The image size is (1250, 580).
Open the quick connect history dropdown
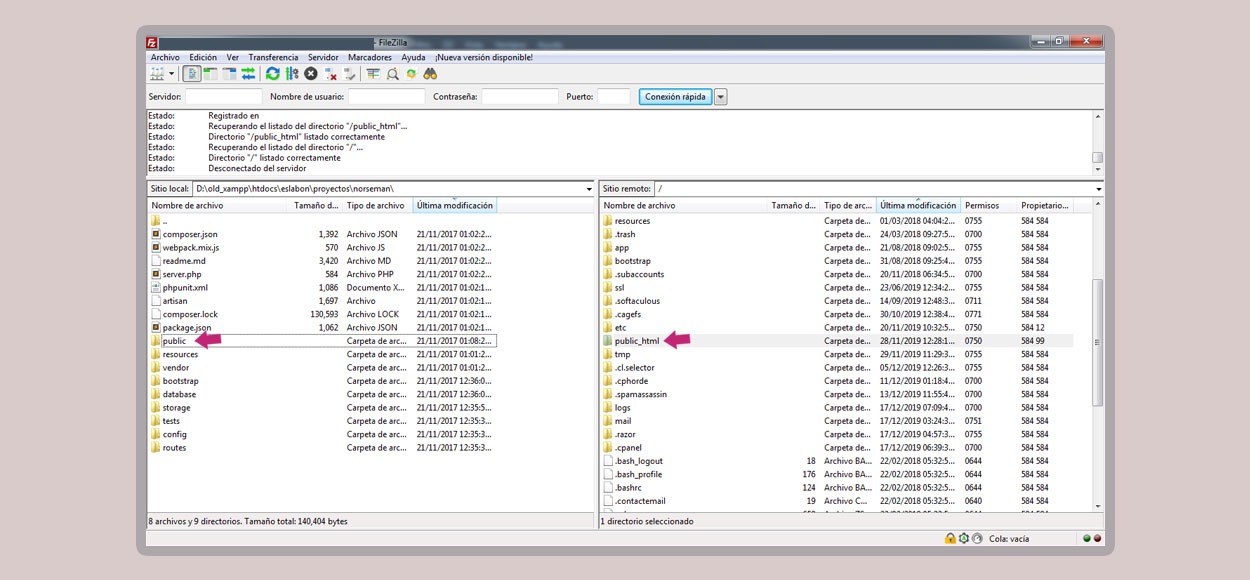pos(721,97)
